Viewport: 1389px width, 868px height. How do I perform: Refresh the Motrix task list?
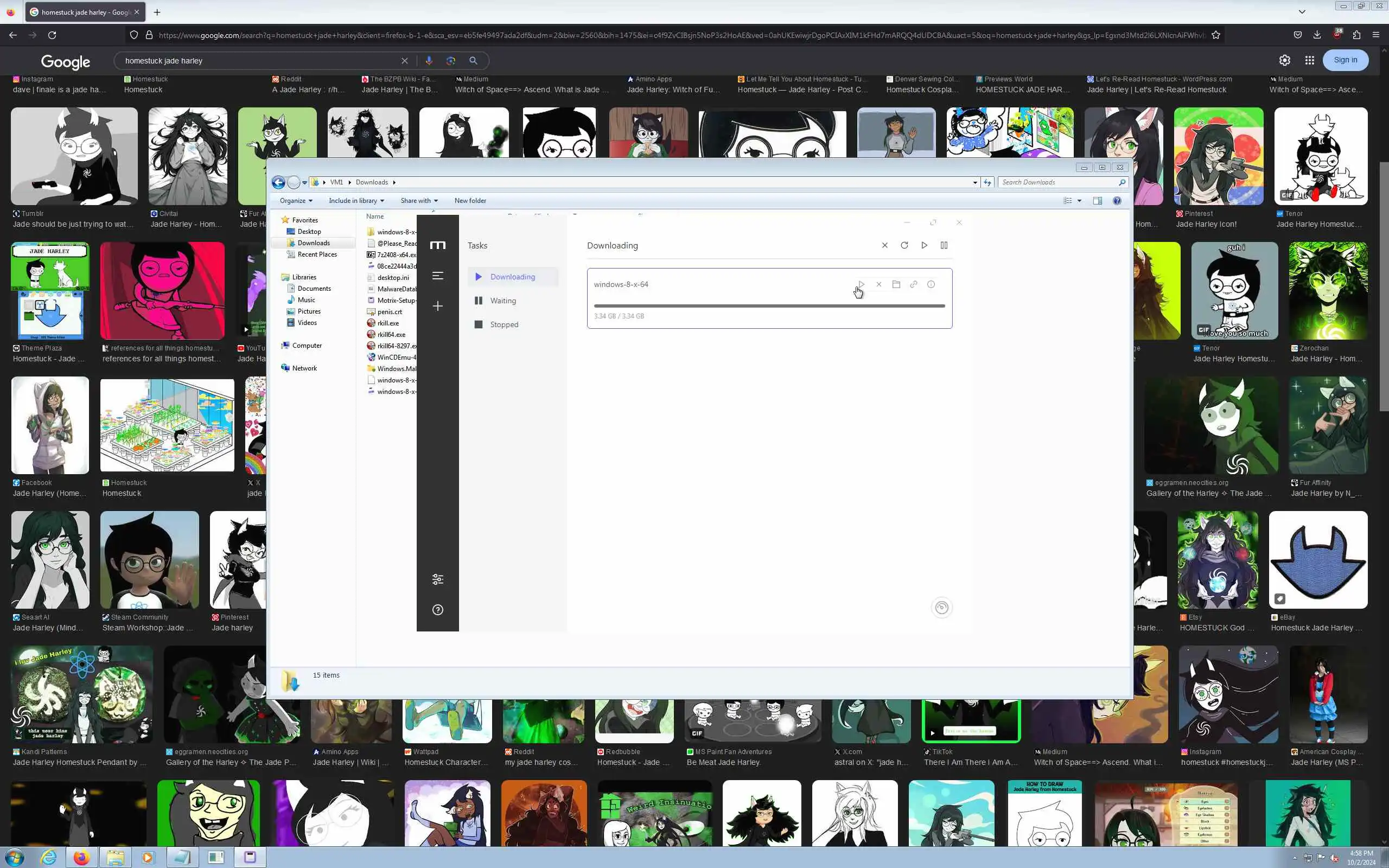point(904,245)
